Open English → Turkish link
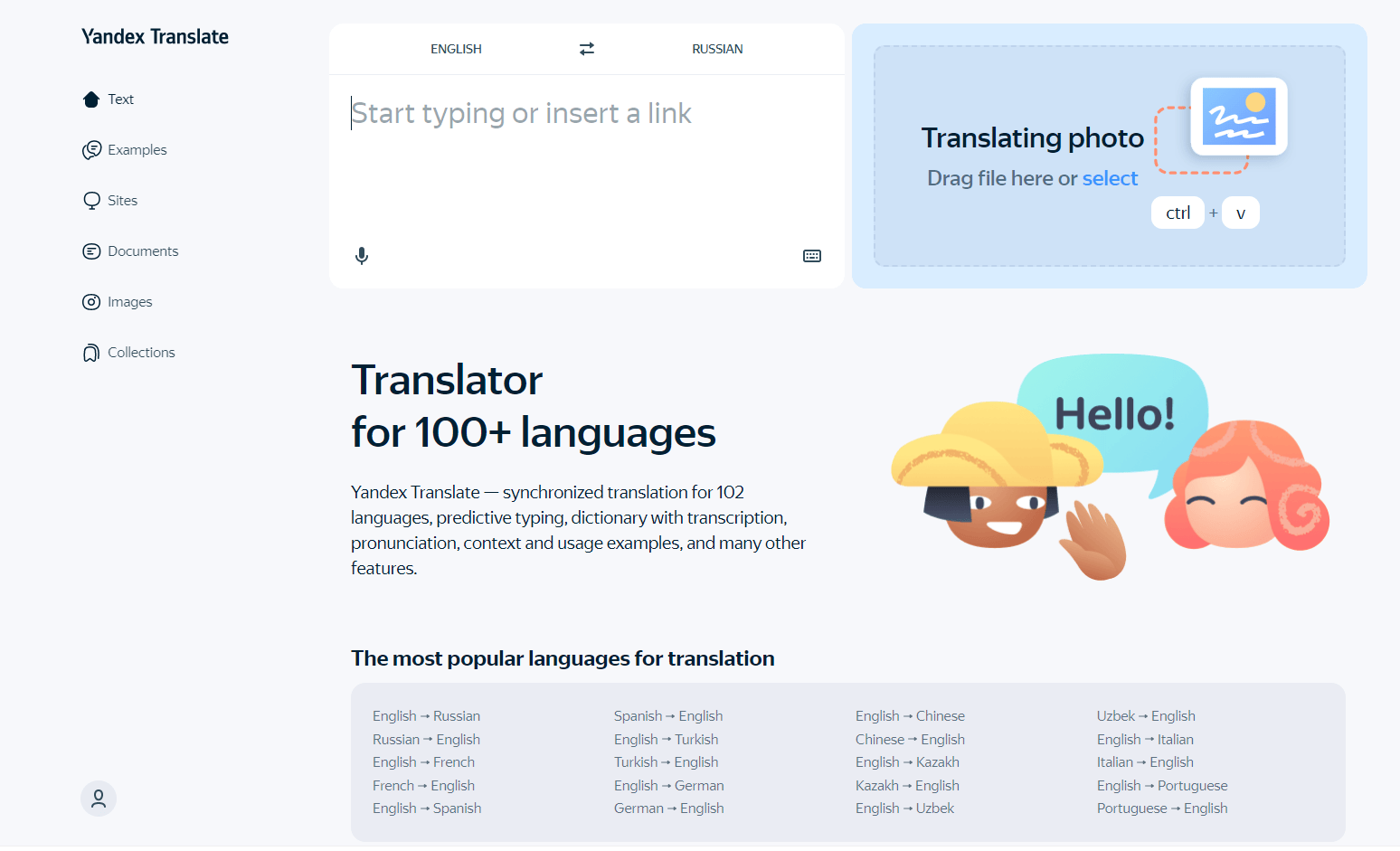The height and width of the screenshot is (851, 1400). 666,740
